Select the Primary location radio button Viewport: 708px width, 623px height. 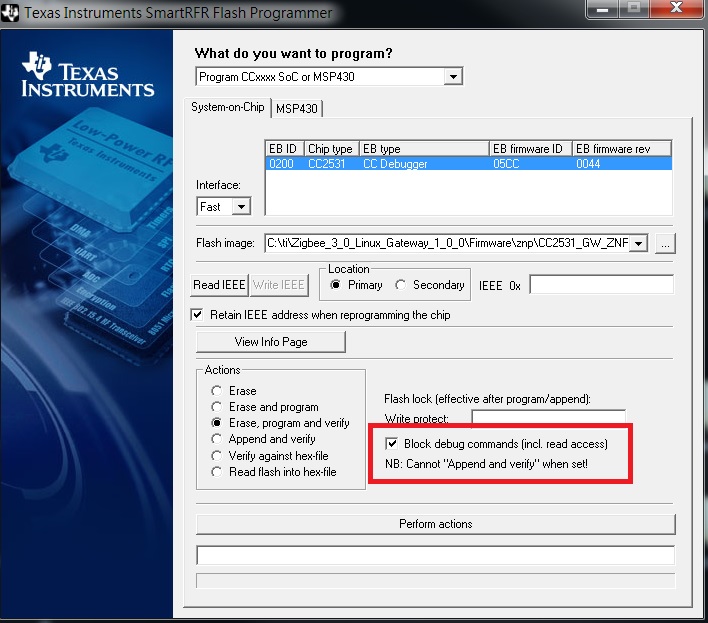click(x=335, y=285)
